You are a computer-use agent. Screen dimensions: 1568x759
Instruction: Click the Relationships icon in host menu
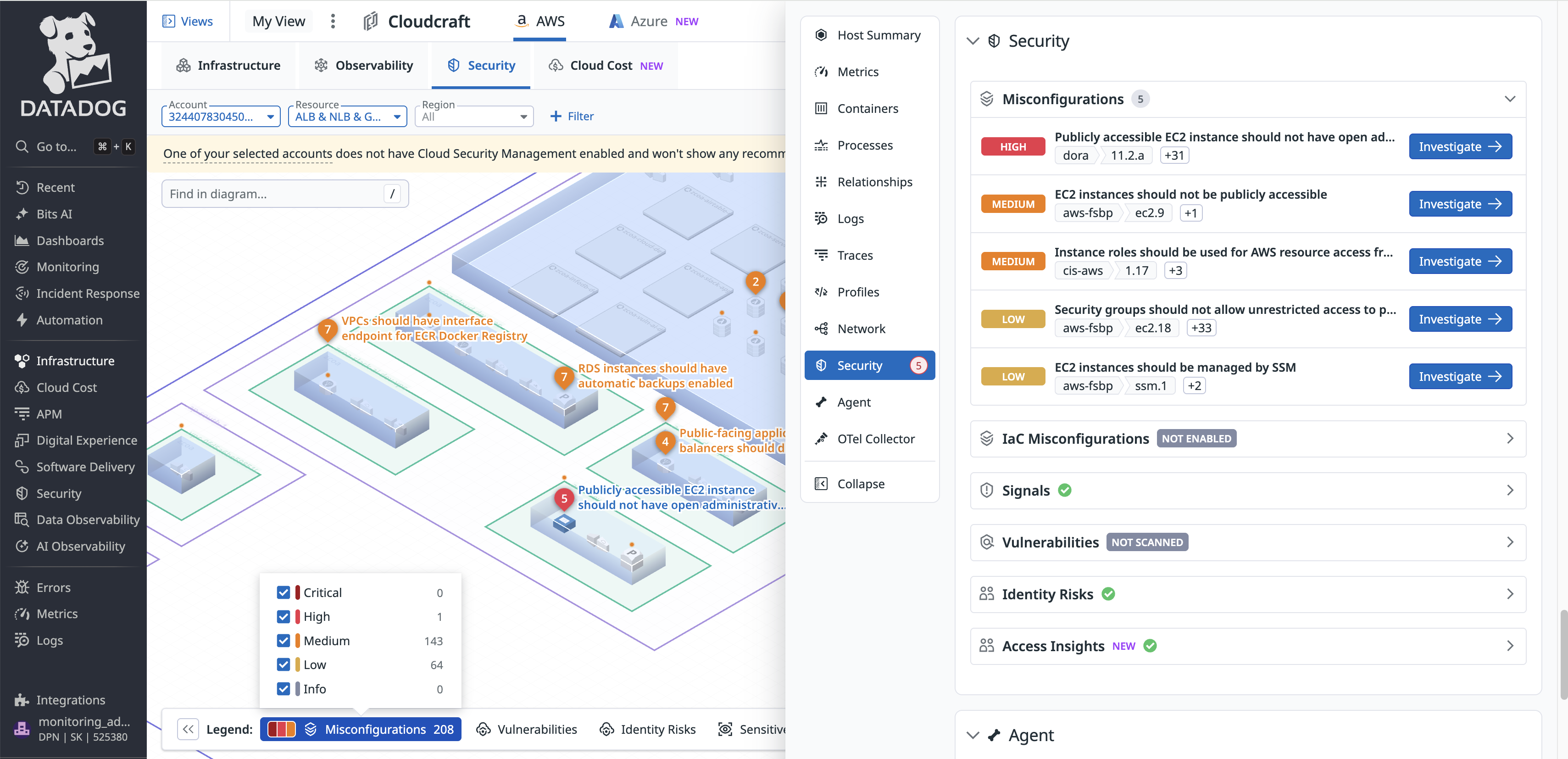coord(821,181)
